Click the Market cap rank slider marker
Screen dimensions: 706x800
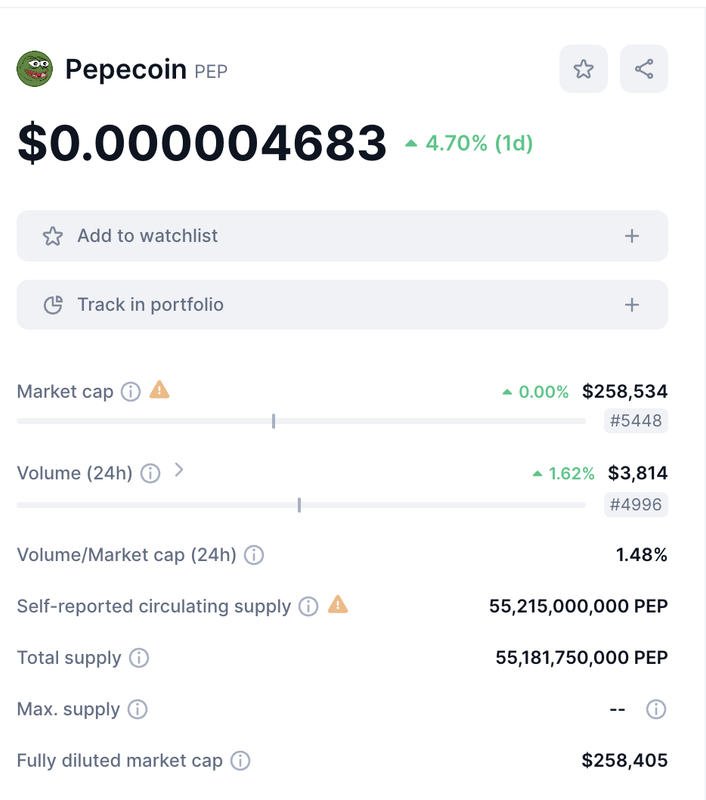(x=273, y=421)
